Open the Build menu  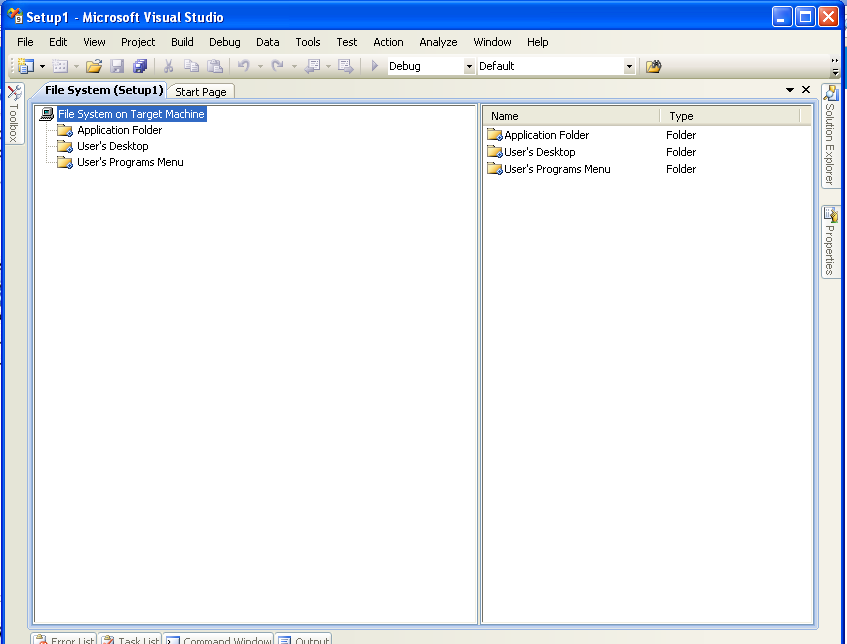(x=181, y=42)
